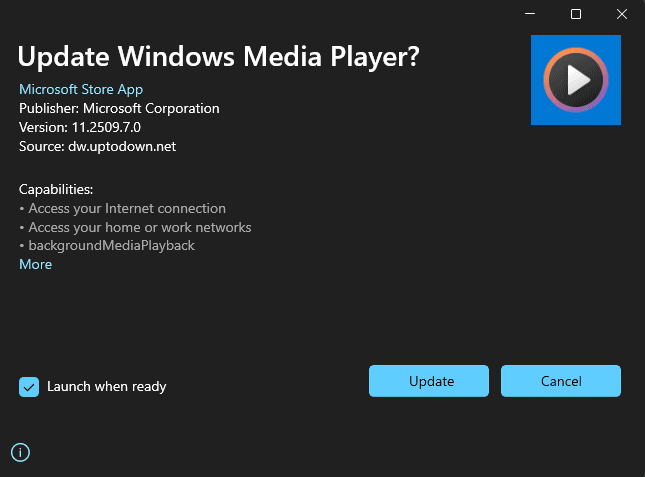Minimize the installer dialog window
Viewport: 645px width, 477px height.
coord(529,14)
